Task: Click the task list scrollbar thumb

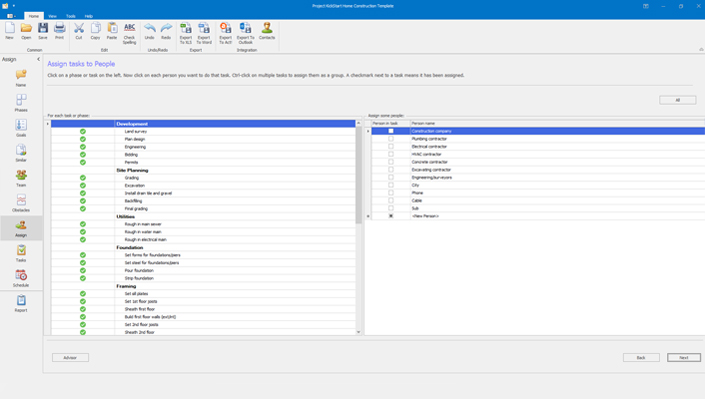Action: pyautogui.click(x=358, y=175)
